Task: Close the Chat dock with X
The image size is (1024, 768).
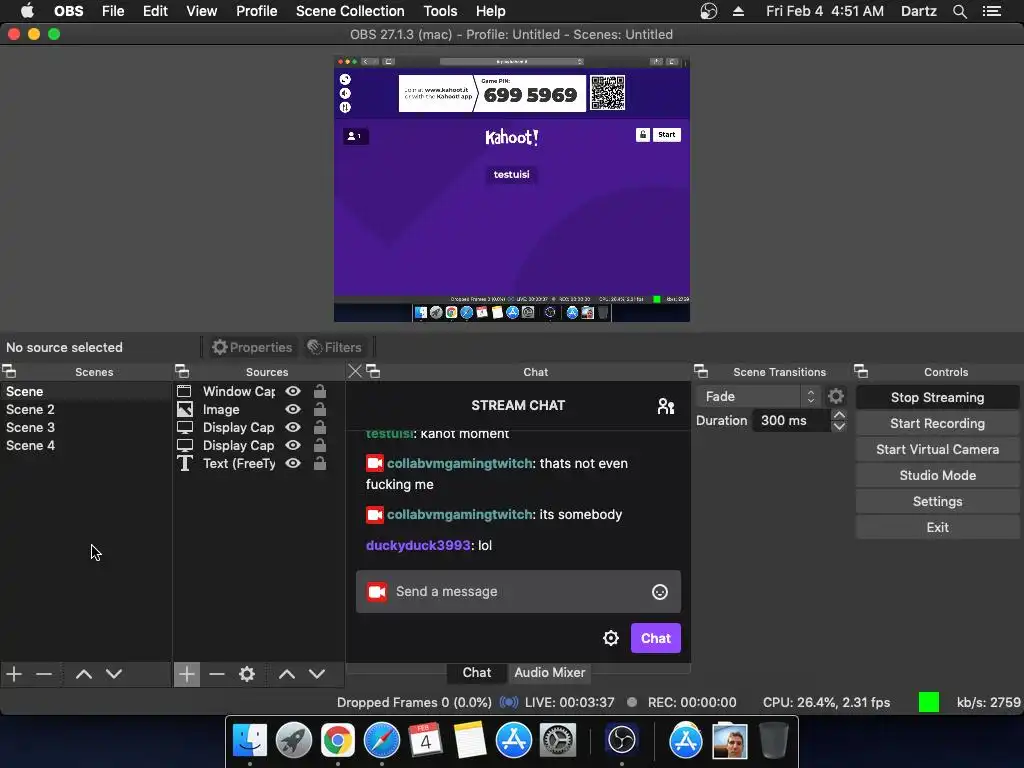Action: [355, 372]
